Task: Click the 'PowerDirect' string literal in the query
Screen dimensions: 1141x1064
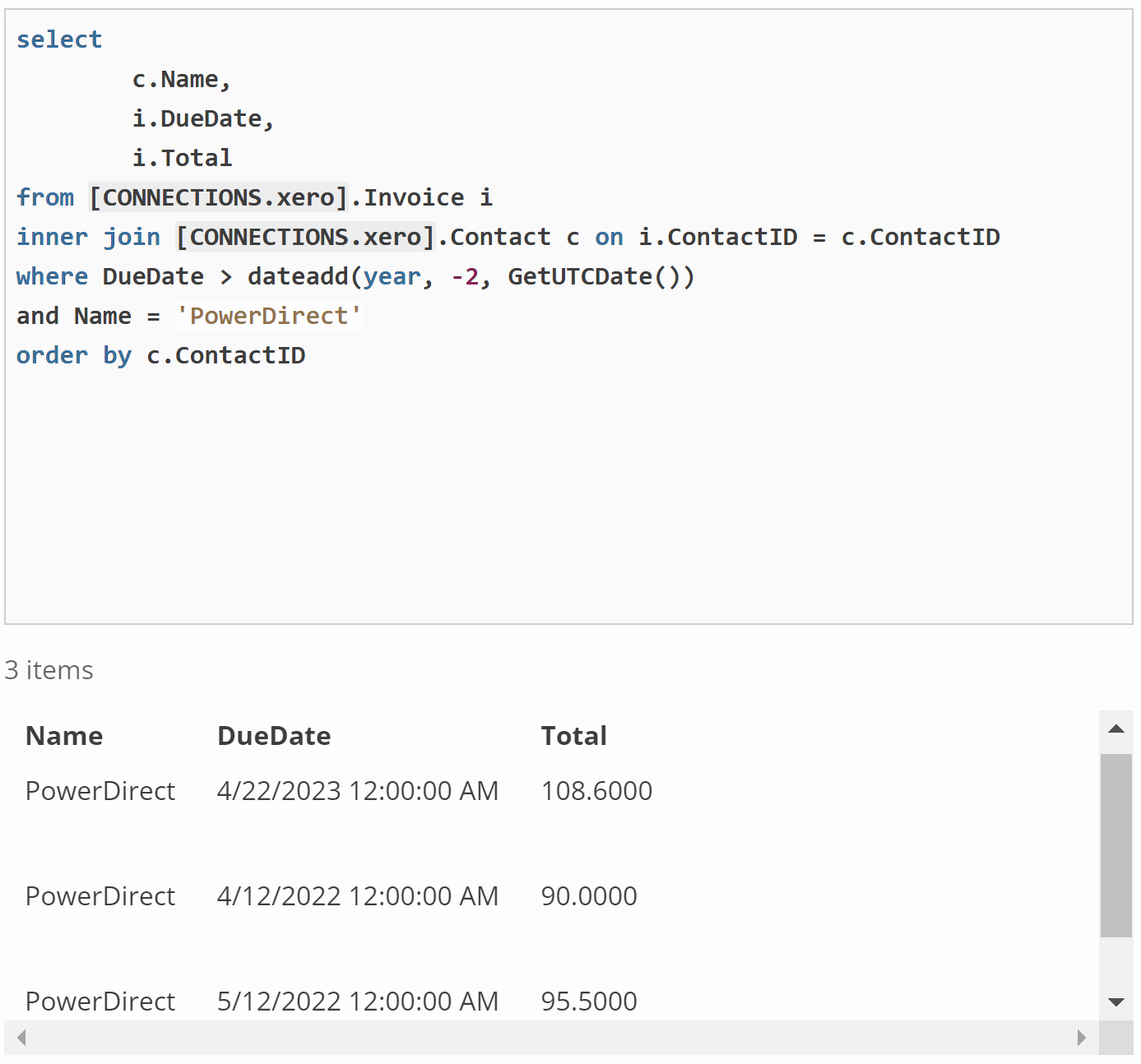Action: 269,316
